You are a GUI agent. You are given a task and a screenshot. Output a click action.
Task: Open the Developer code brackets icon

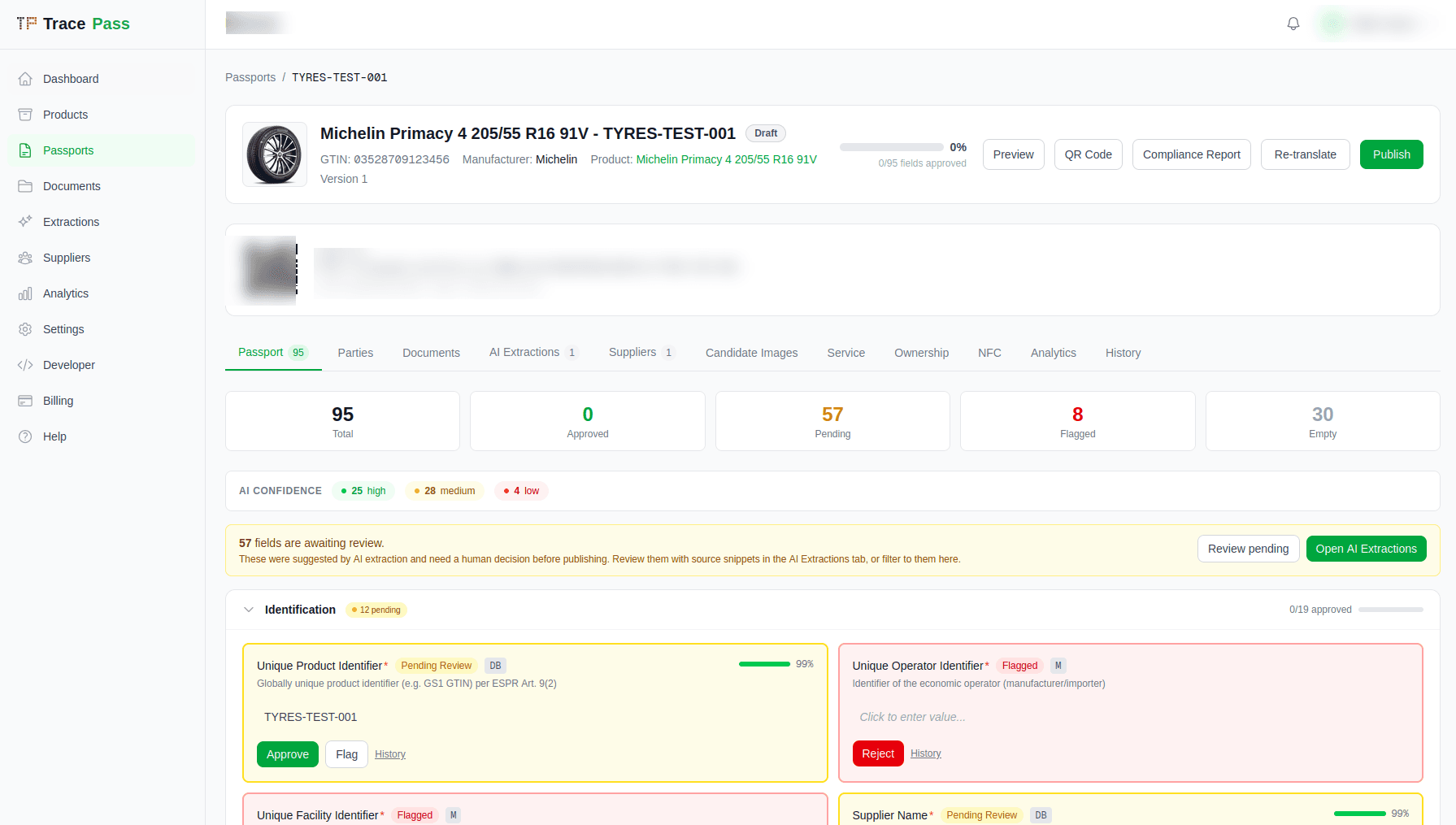25,365
